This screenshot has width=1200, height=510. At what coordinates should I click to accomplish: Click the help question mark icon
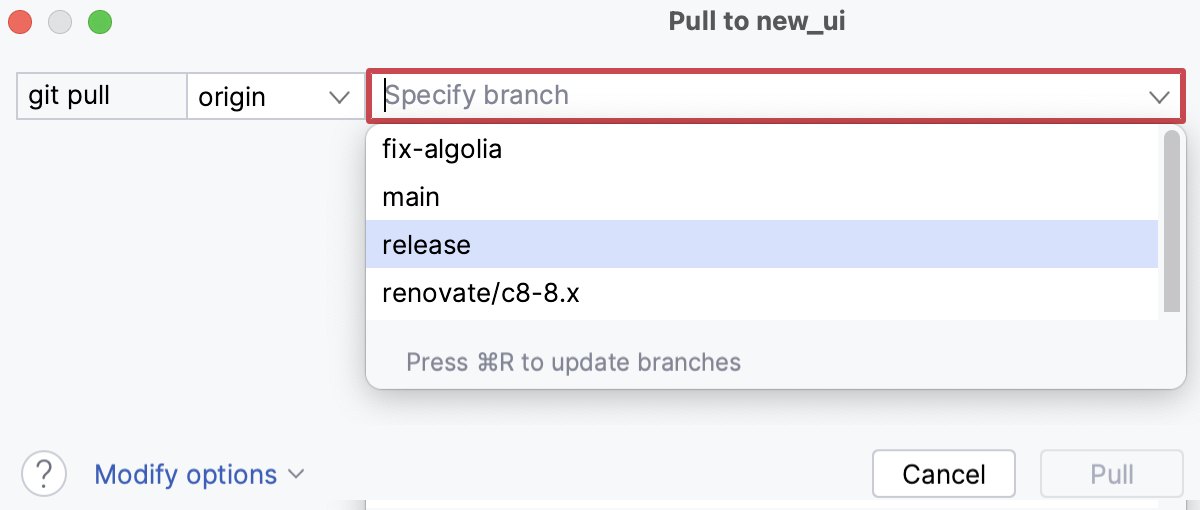44,473
